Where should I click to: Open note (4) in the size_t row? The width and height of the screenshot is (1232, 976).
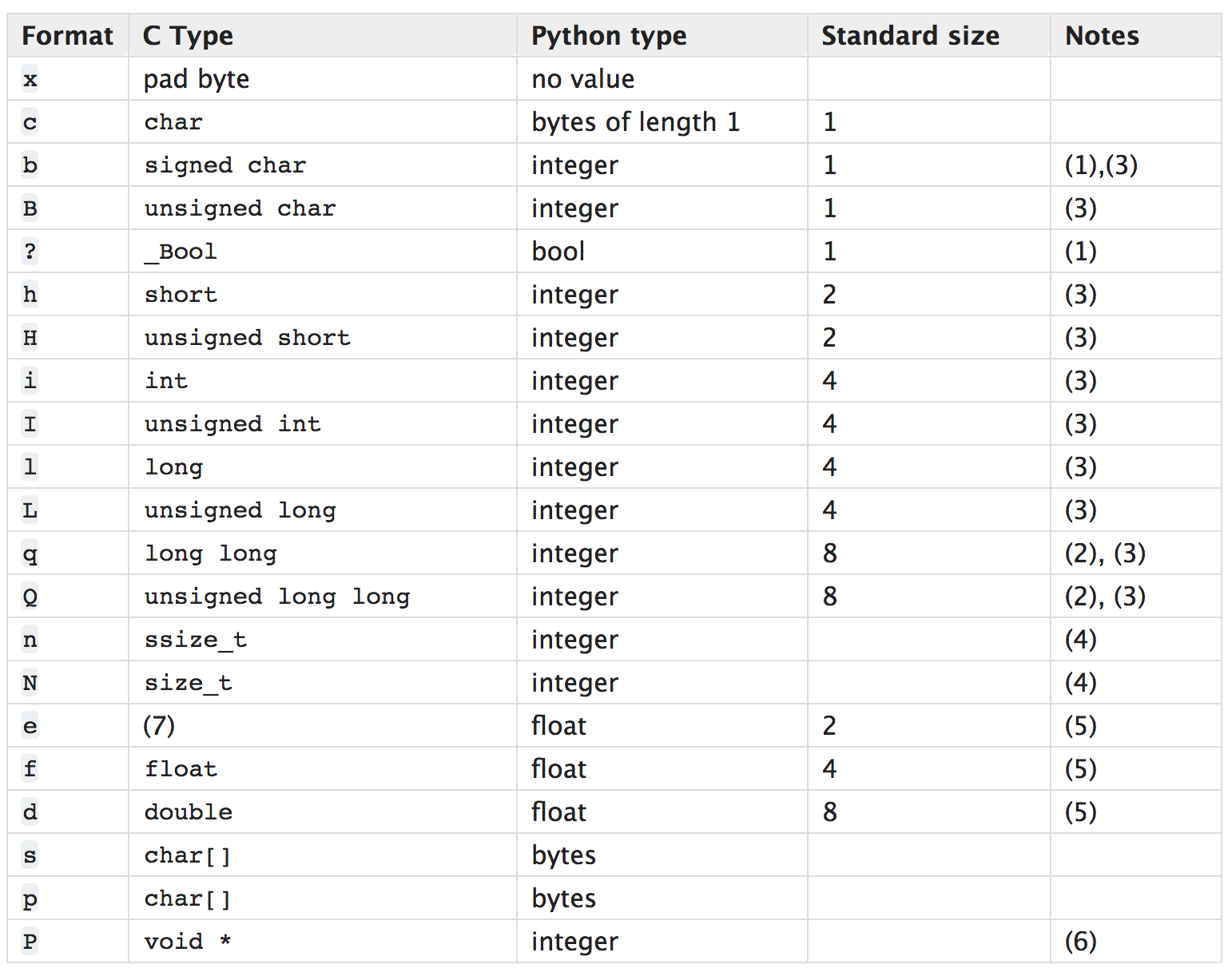(x=1080, y=683)
